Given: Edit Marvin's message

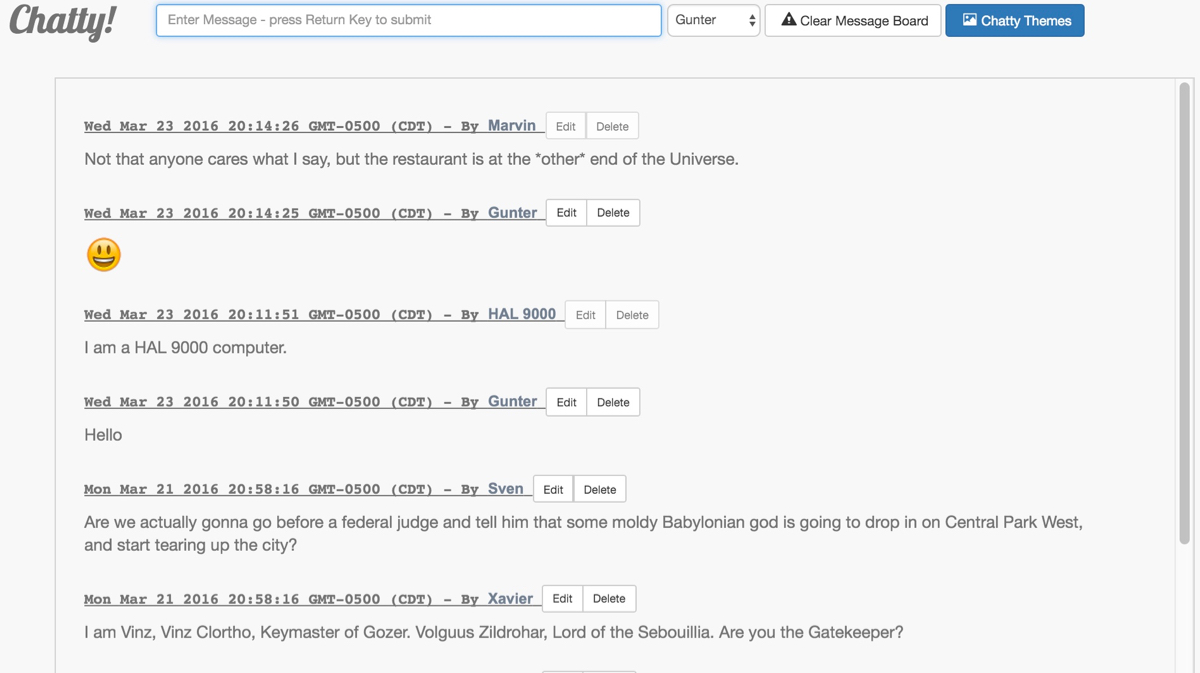Looking at the screenshot, I should coord(565,126).
